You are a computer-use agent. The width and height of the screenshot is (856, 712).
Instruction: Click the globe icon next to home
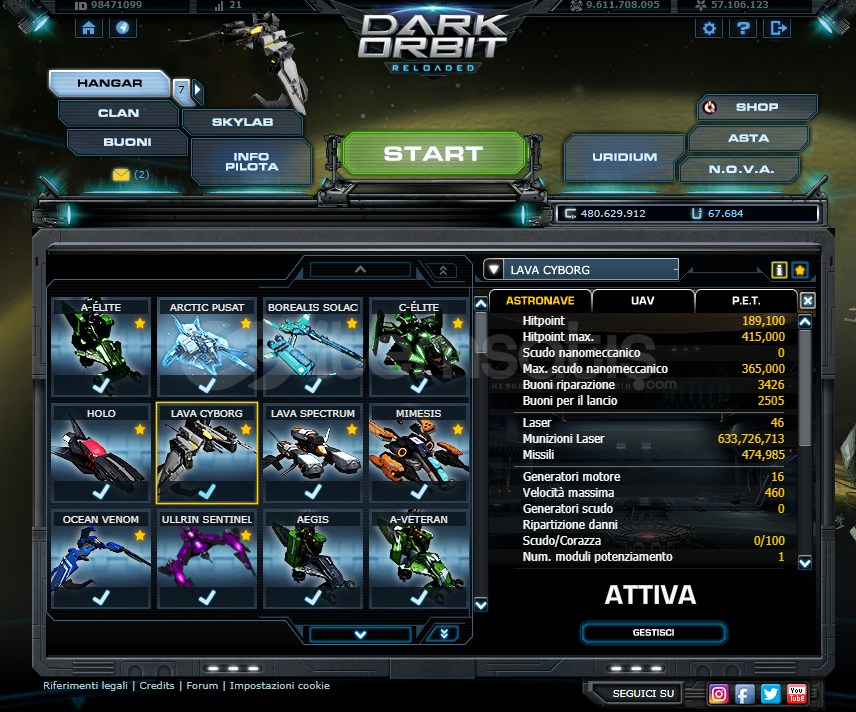coord(123,28)
